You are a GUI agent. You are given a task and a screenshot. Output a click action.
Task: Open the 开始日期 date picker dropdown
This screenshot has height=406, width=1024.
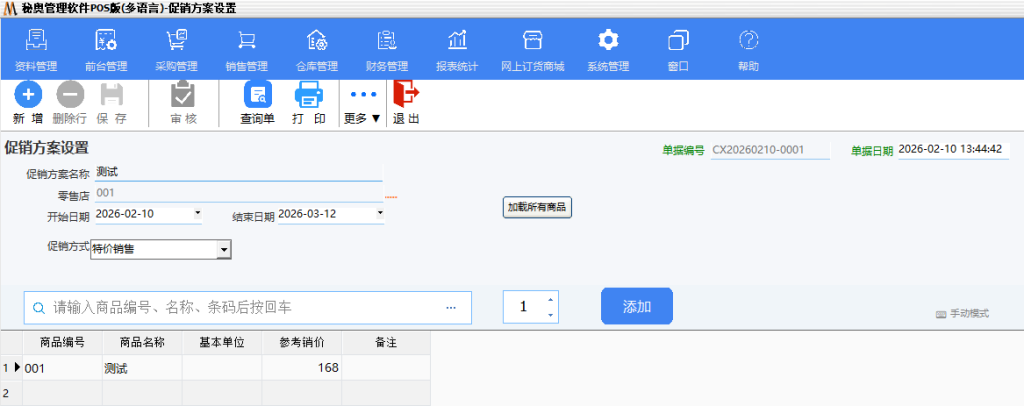click(x=197, y=213)
